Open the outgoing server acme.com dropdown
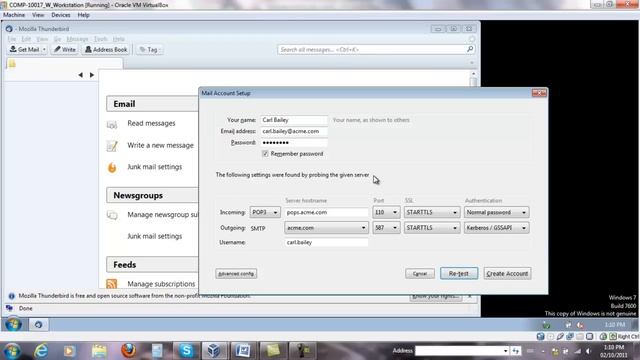This screenshot has height=360, width=640. click(x=326, y=228)
